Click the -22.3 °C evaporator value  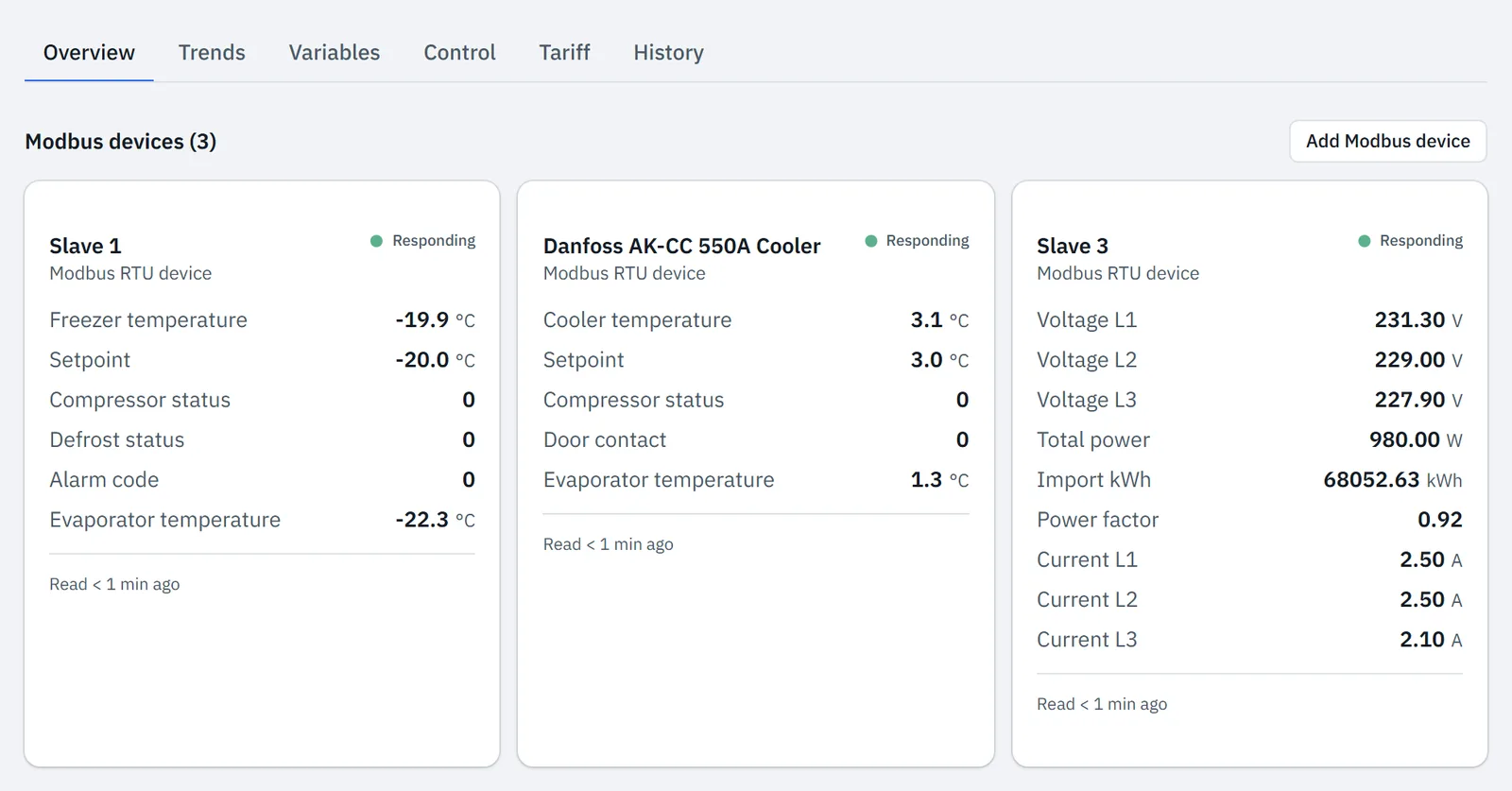tap(435, 520)
